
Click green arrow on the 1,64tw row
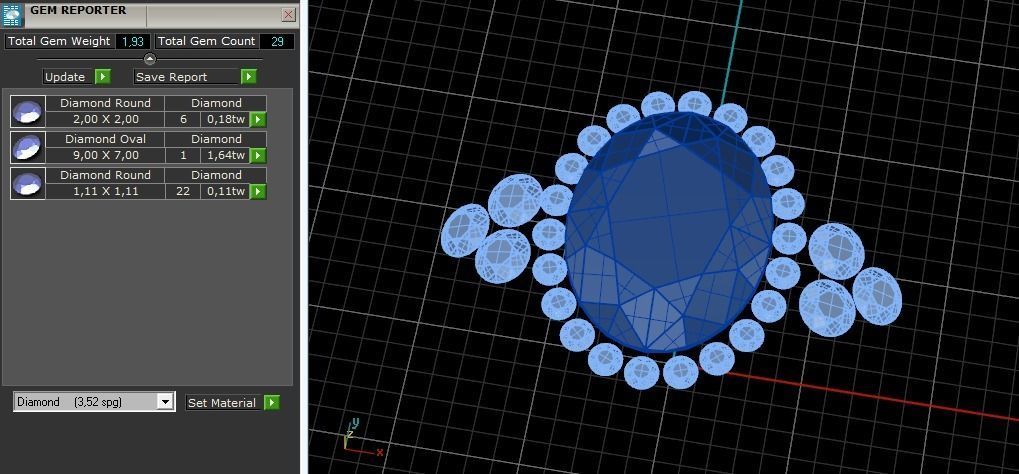pos(259,155)
